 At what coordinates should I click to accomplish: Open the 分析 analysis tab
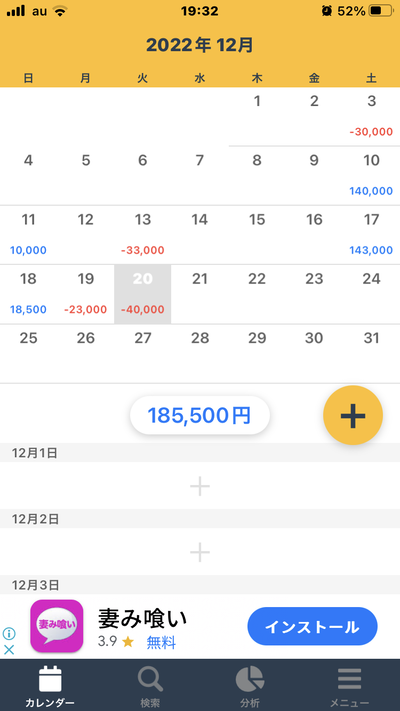point(250,687)
